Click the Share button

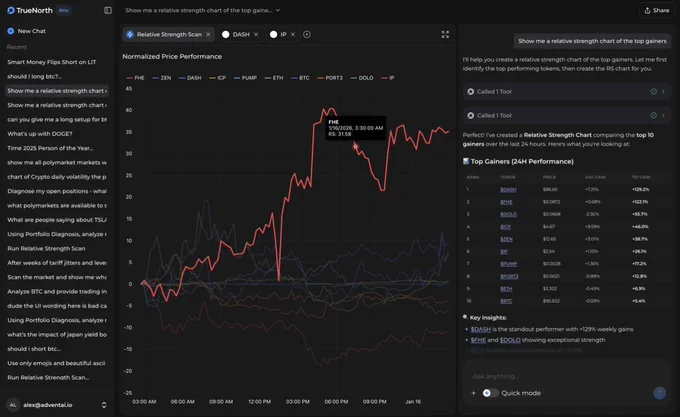(x=657, y=10)
